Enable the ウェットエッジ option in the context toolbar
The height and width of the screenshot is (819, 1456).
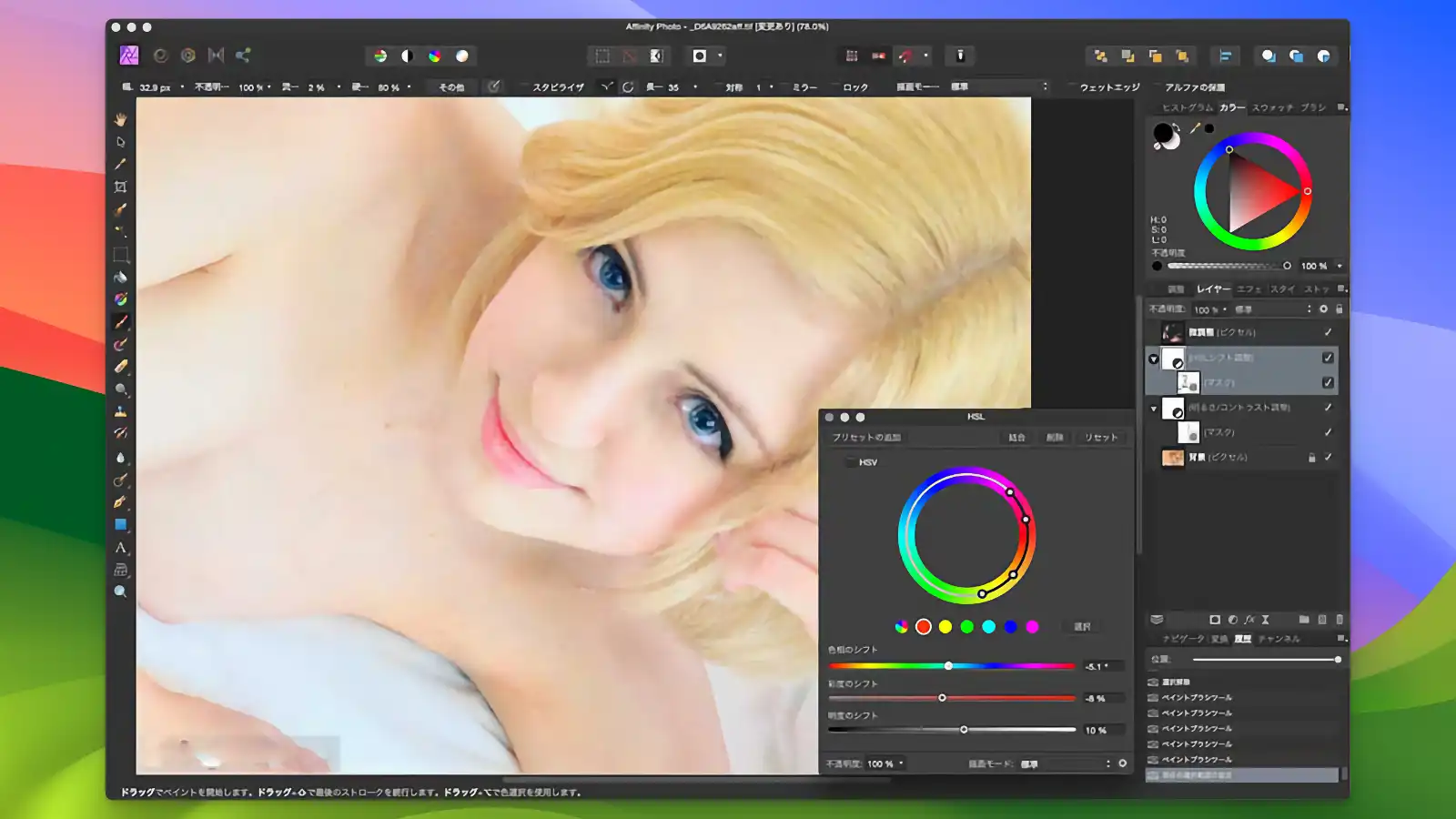point(1075,87)
